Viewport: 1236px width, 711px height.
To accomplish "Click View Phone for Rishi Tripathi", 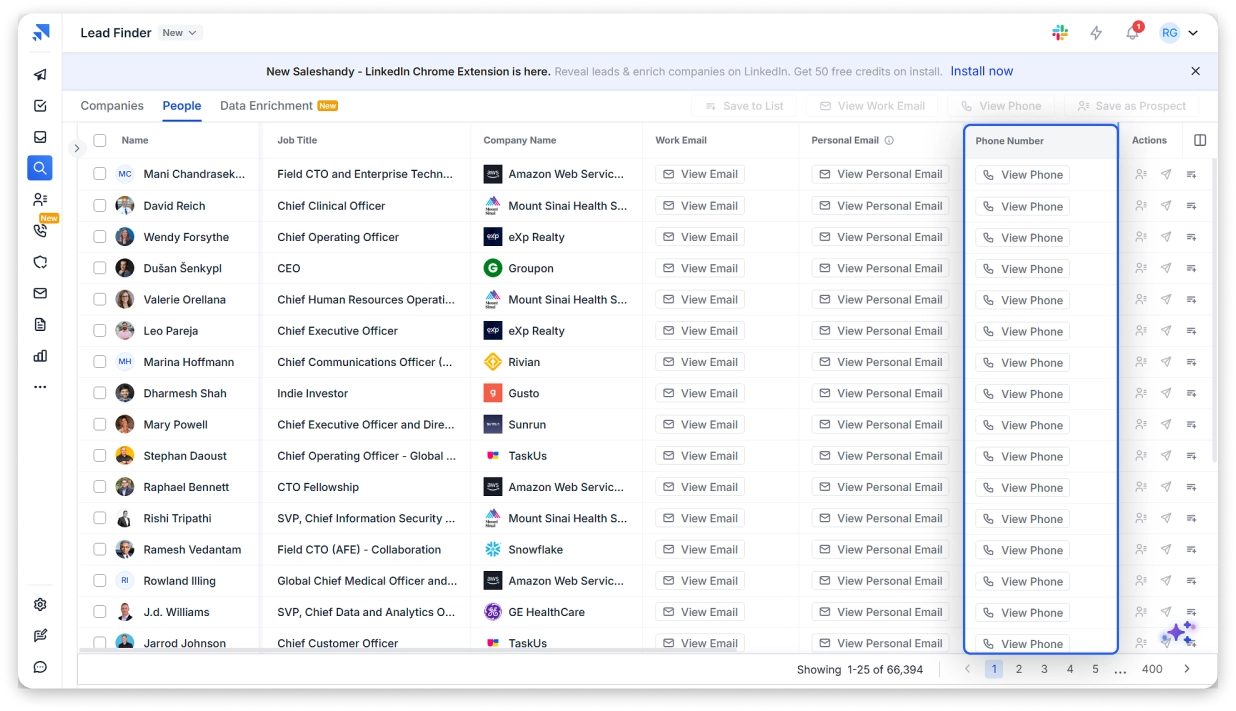I will 1023,519.
